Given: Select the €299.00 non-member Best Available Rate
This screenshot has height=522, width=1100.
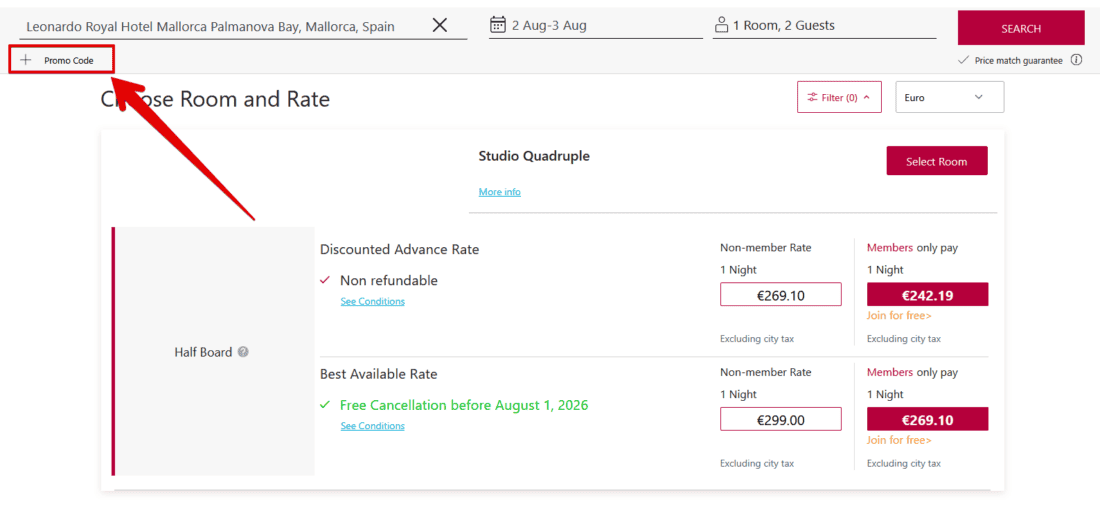Looking at the screenshot, I should (x=780, y=420).
